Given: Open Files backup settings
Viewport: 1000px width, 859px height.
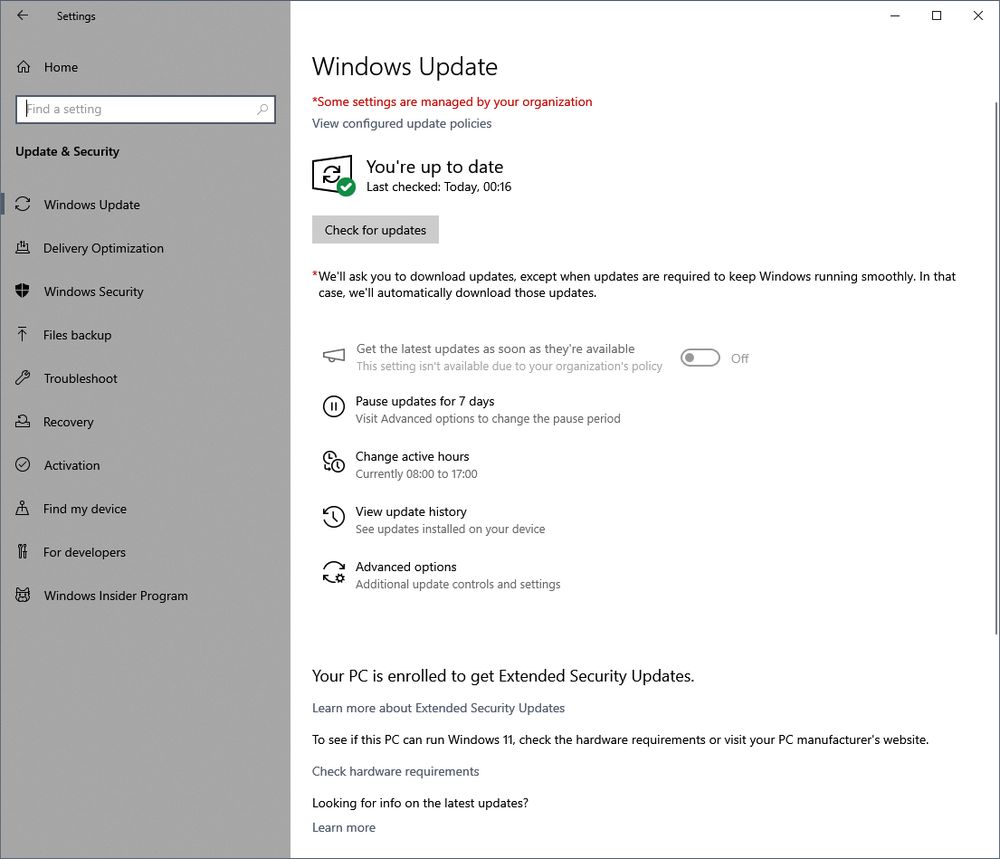Looking at the screenshot, I should coord(145,334).
